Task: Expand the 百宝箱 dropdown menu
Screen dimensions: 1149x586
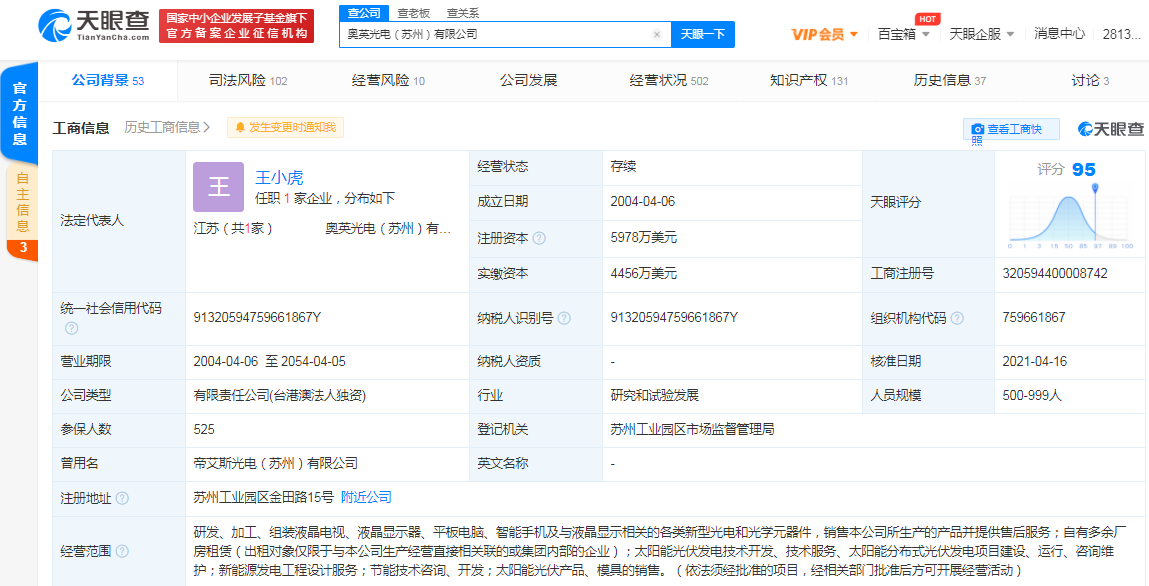Action: tap(904, 34)
